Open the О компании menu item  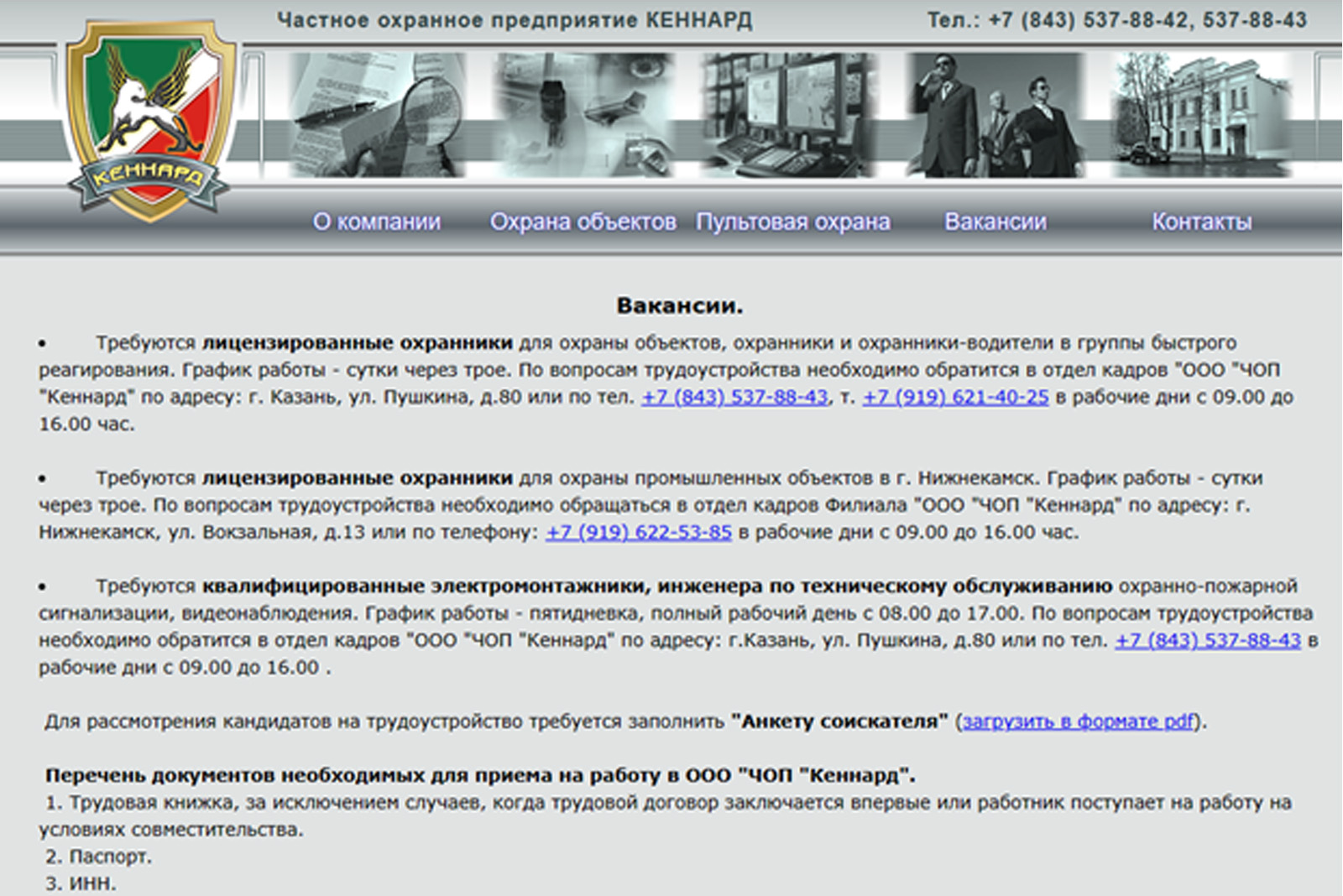pos(376,221)
